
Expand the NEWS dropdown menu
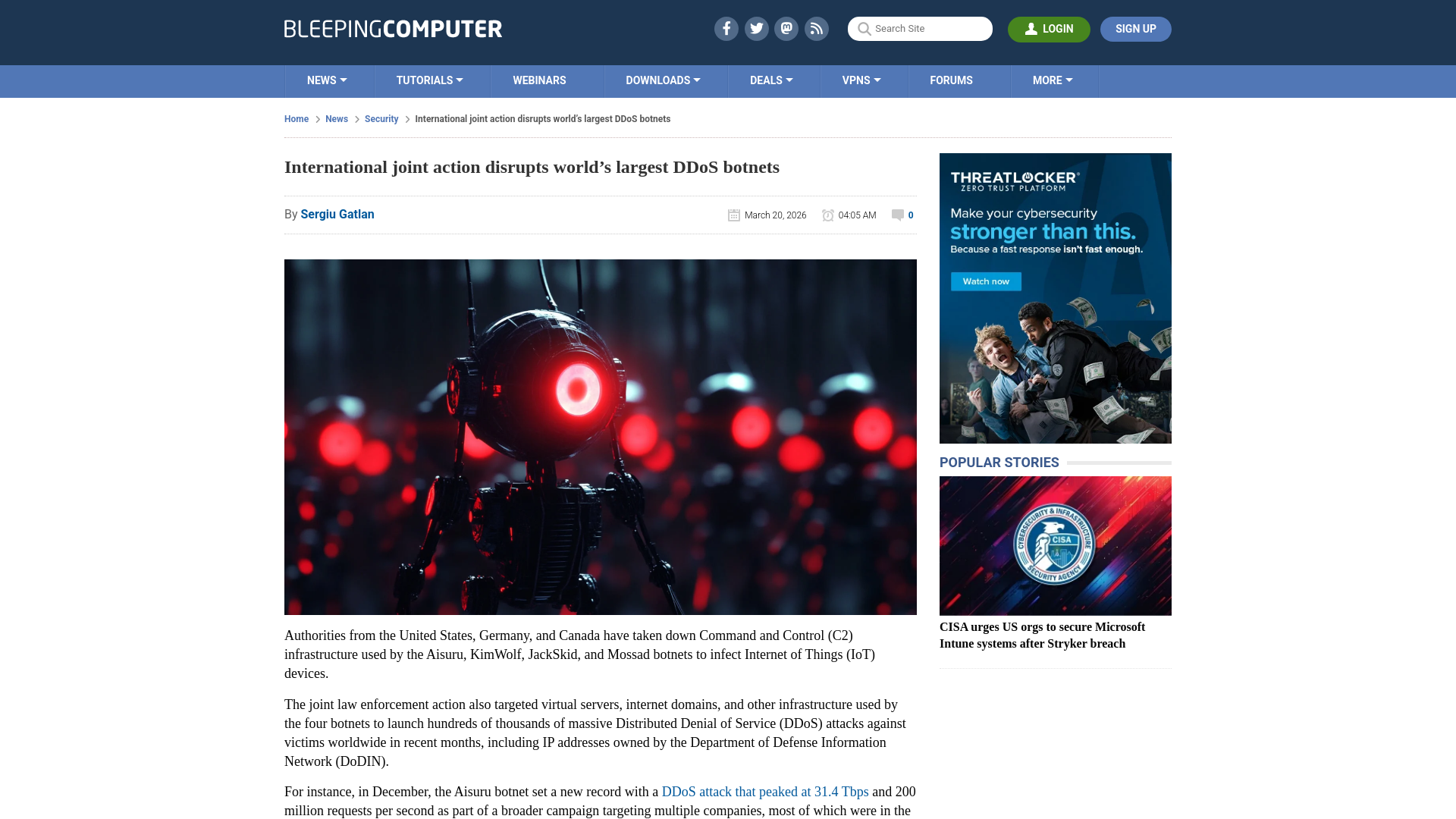pyautogui.click(x=327, y=80)
